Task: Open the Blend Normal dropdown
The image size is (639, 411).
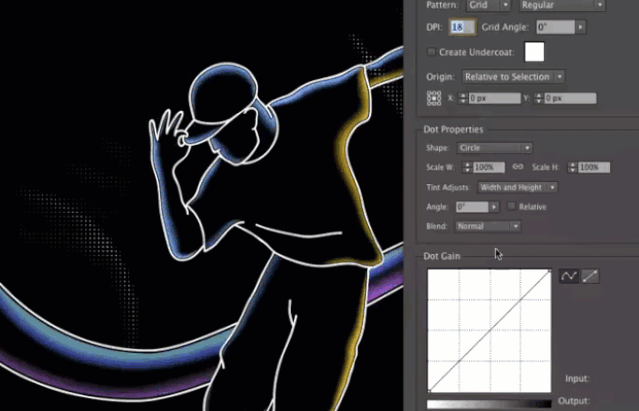Action: (488, 226)
